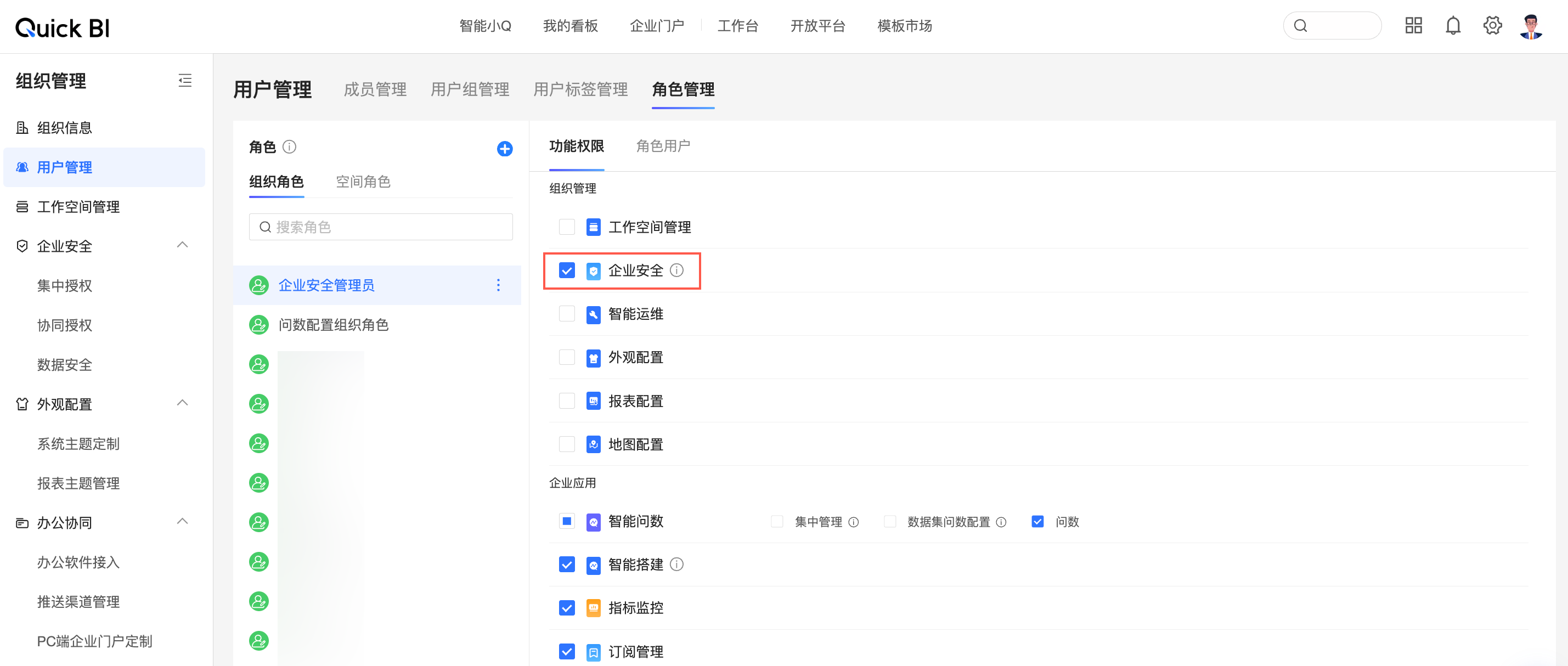
Task: Click info icon beside 智能搭建
Action: [677, 565]
